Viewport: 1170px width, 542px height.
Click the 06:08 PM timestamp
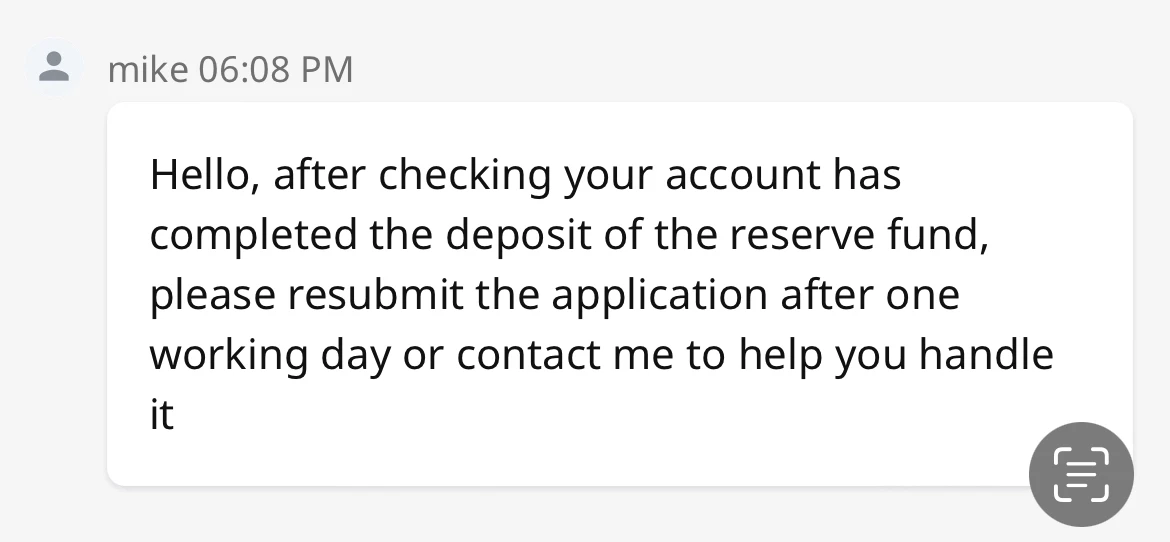pyautogui.click(x=276, y=69)
